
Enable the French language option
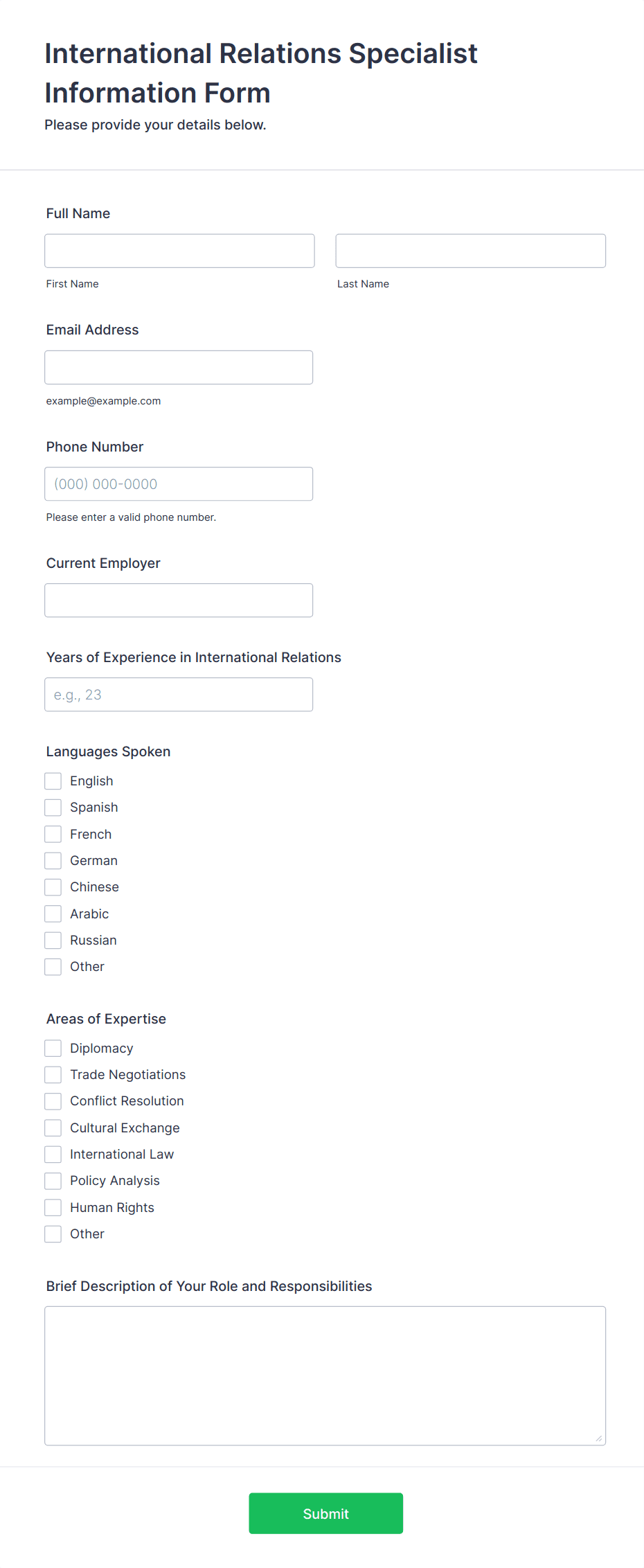[53, 835]
